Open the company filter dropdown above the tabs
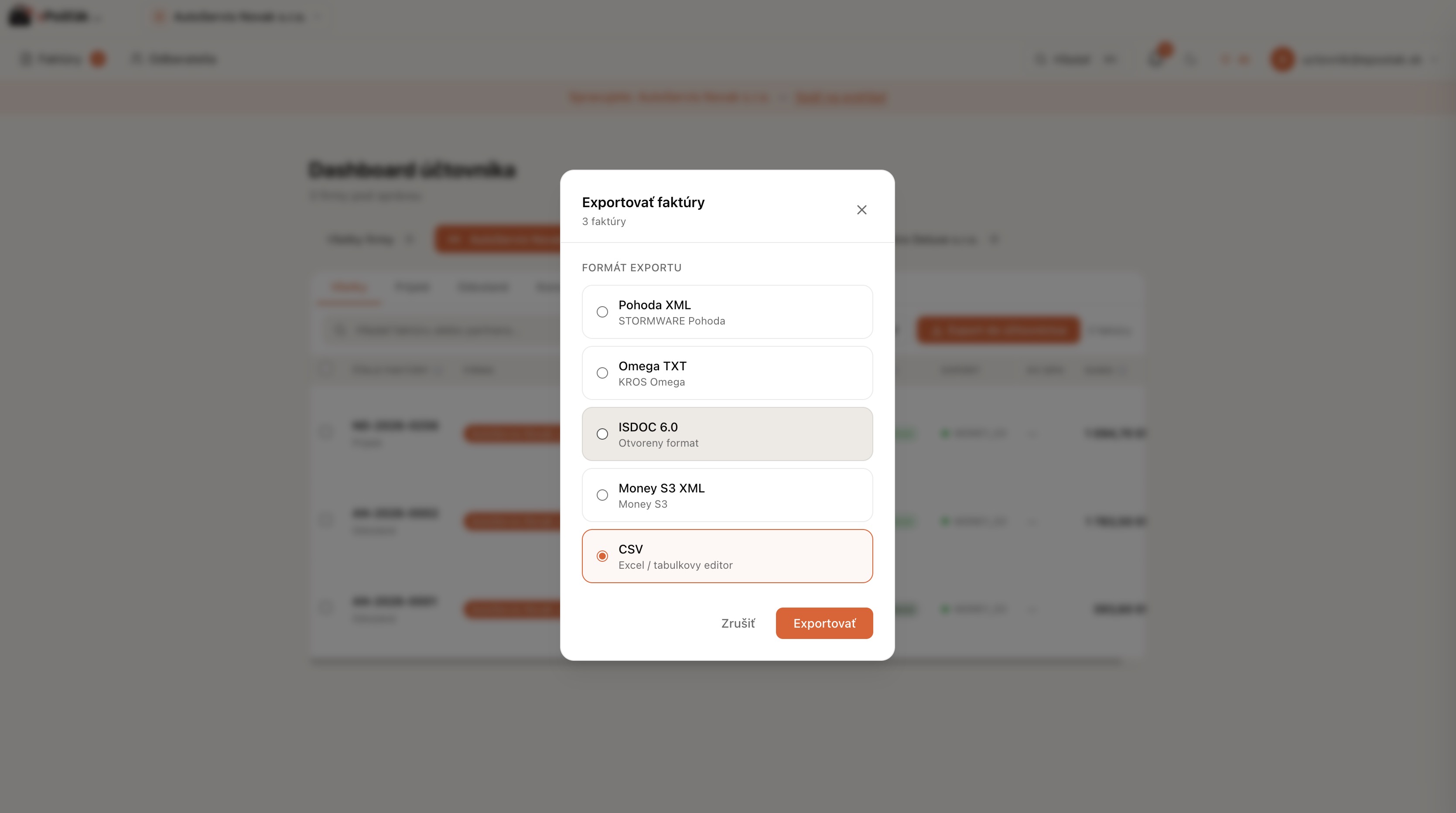This screenshot has height=813, width=1456. (371, 240)
